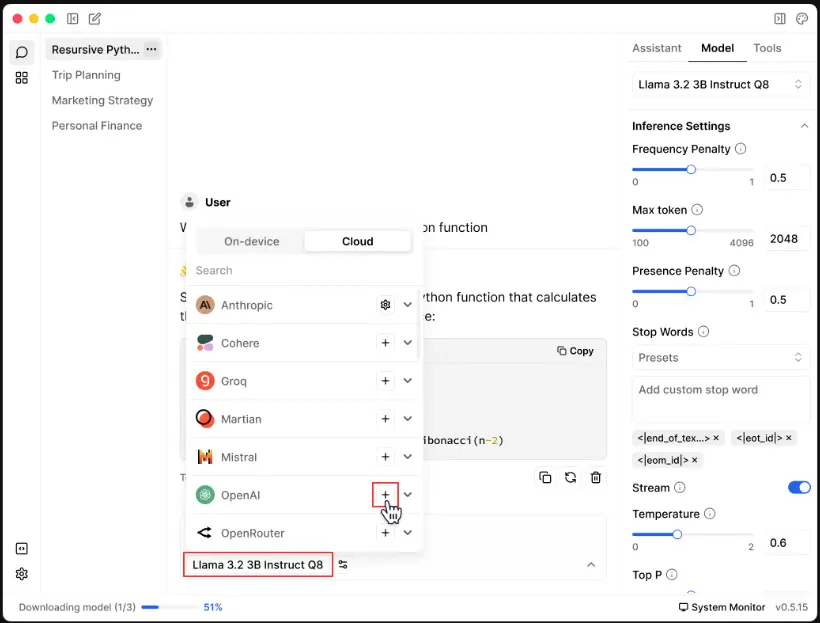Click the Anthropic provider settings gear icon

[385, 305]
